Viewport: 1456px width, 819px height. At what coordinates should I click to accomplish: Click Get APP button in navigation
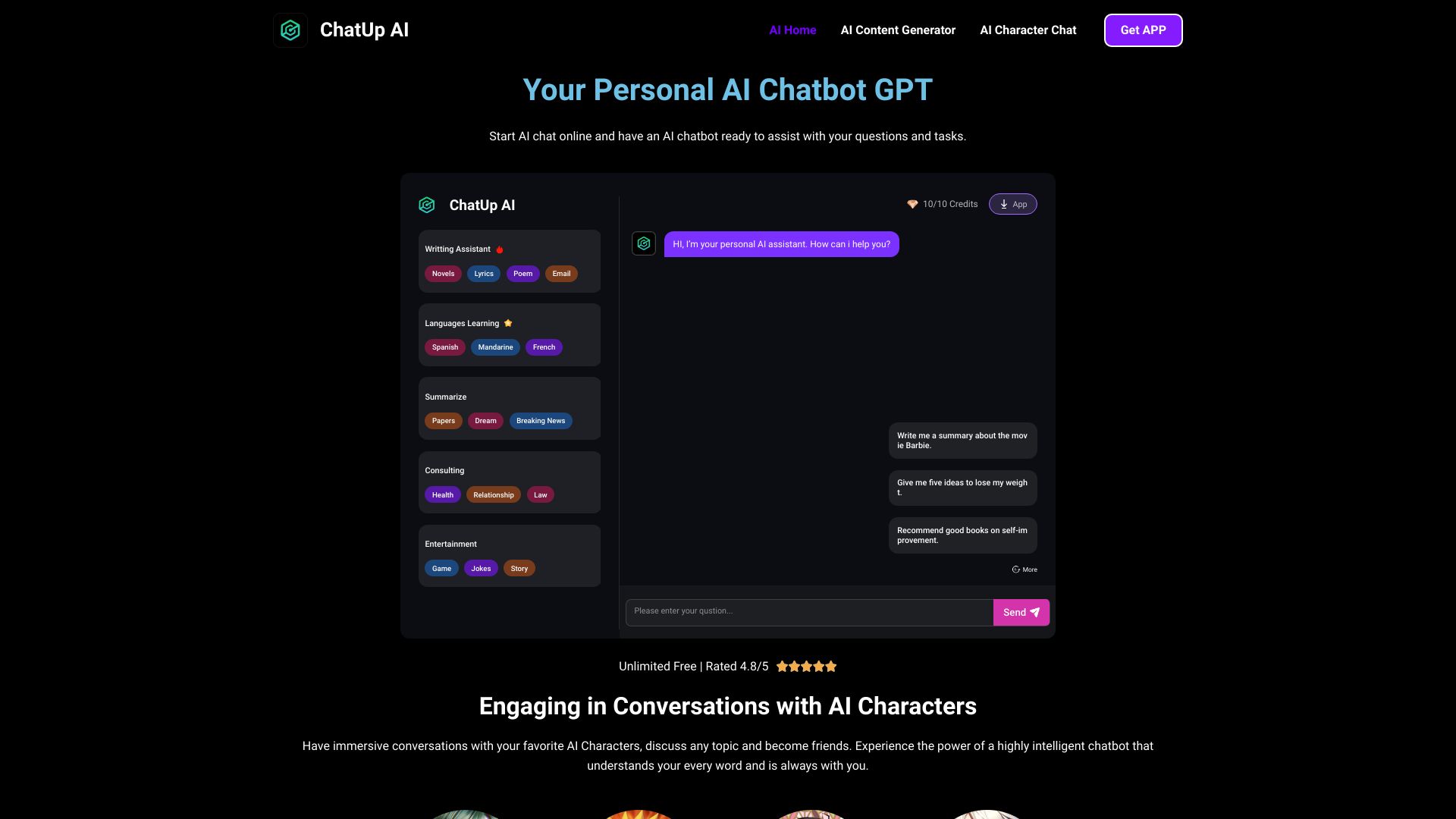click(x=1143, y=30)
